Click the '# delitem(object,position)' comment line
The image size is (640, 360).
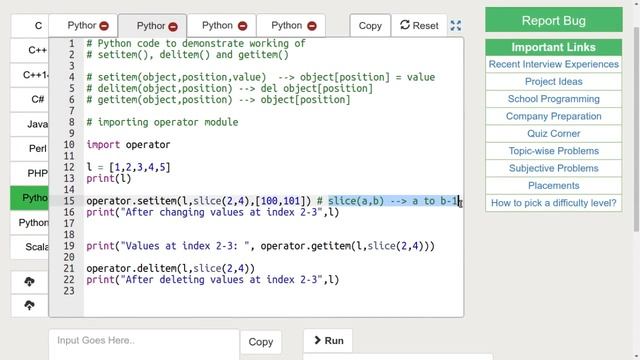coord(229,88)
